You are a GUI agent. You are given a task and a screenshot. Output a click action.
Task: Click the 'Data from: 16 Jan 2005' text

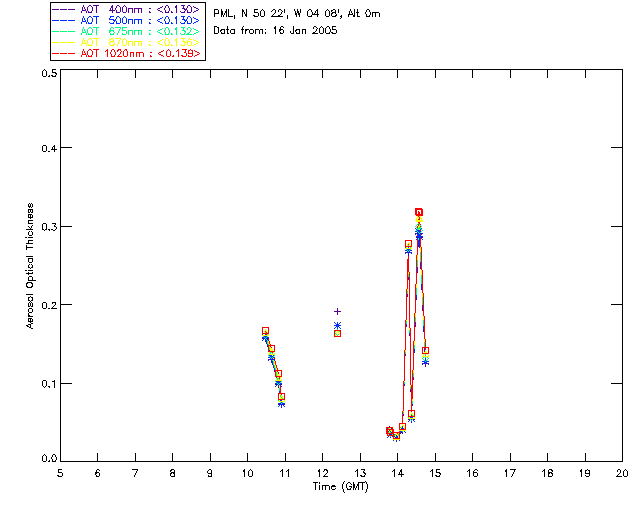[x=275, y=31]
